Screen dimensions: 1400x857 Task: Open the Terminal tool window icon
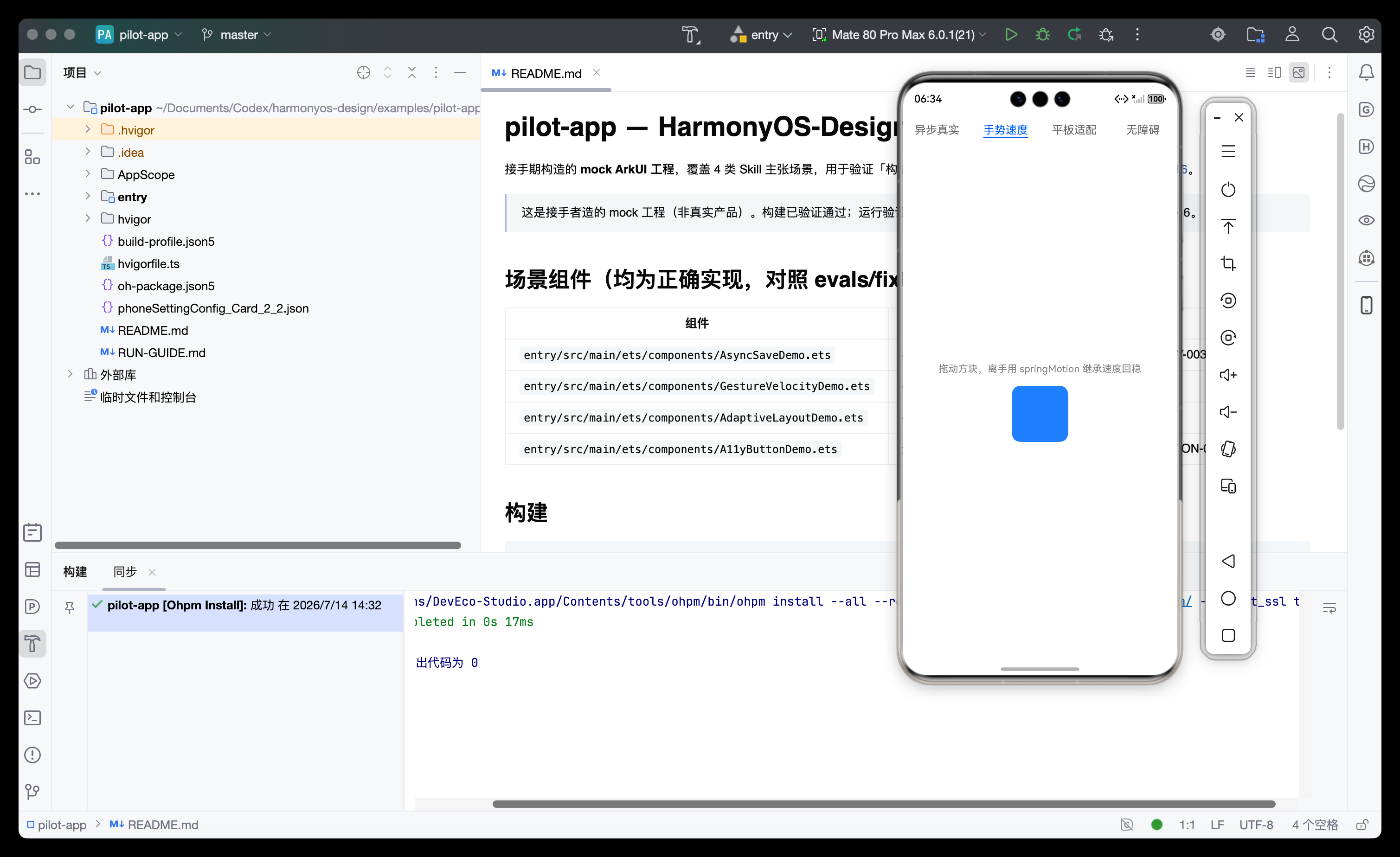coord(32,718)
